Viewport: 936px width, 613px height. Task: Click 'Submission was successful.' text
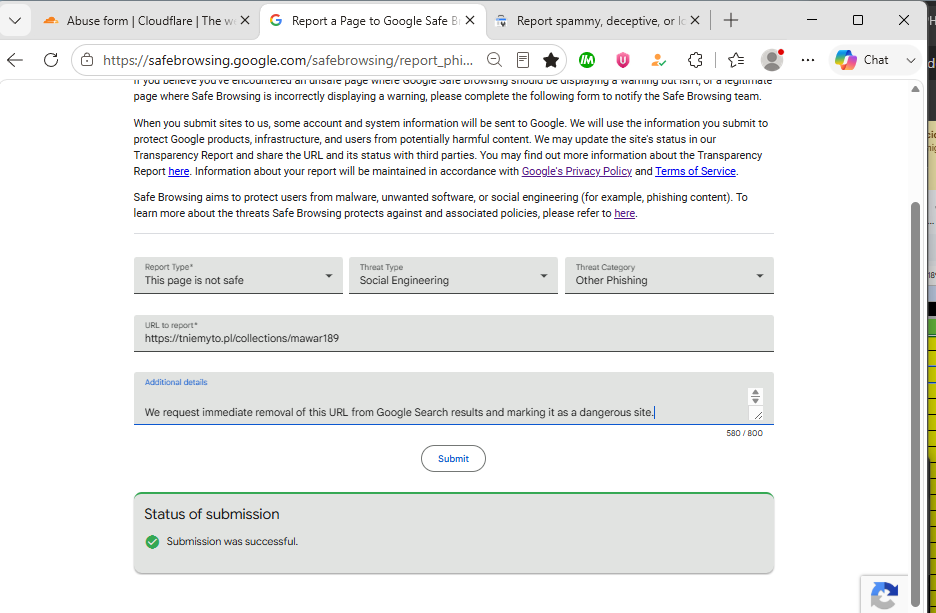click(232, 541)
